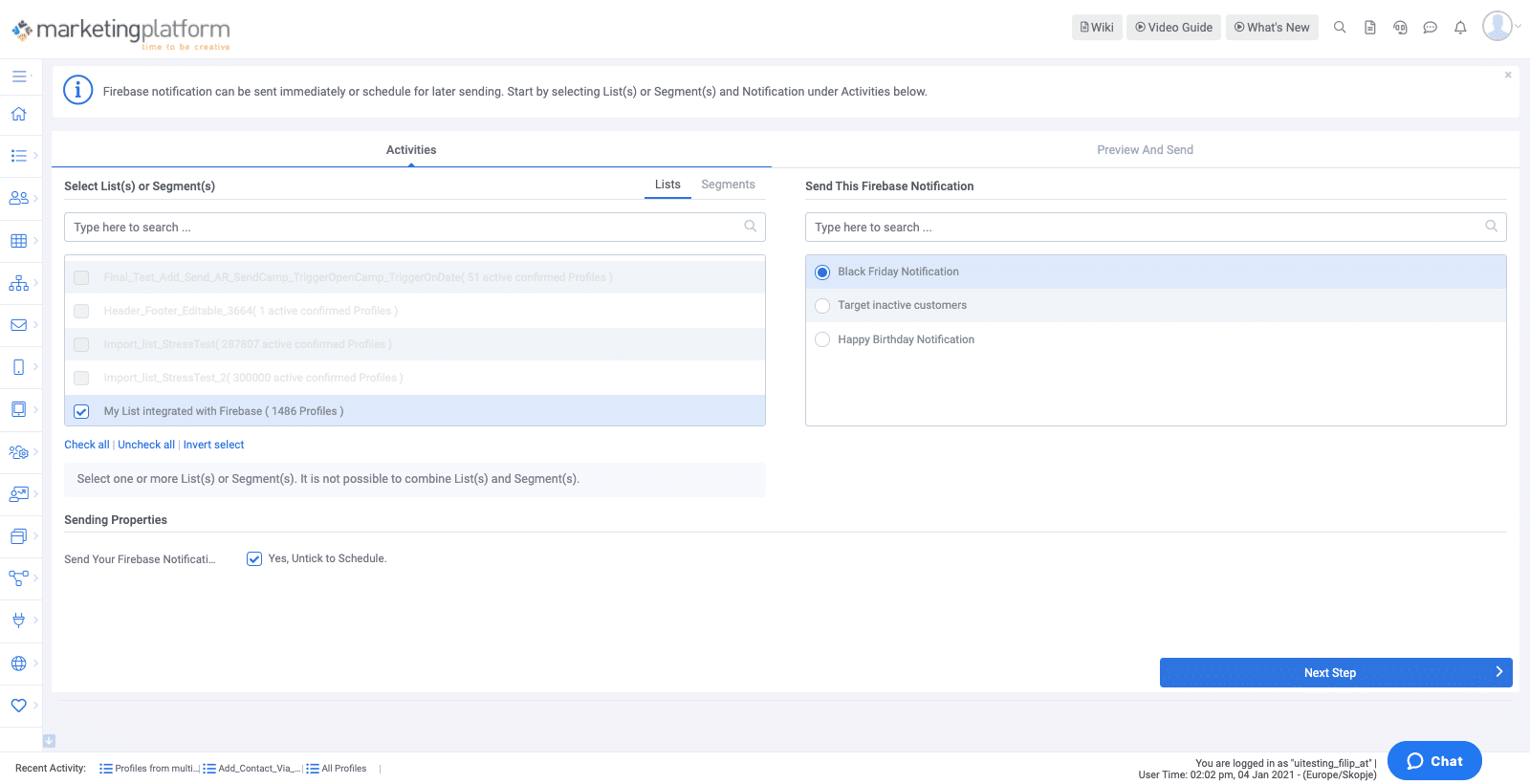Open the user statistics chart icon in sidebar
The height and width of the screenshot is (784, 1530).
[18, 494]
